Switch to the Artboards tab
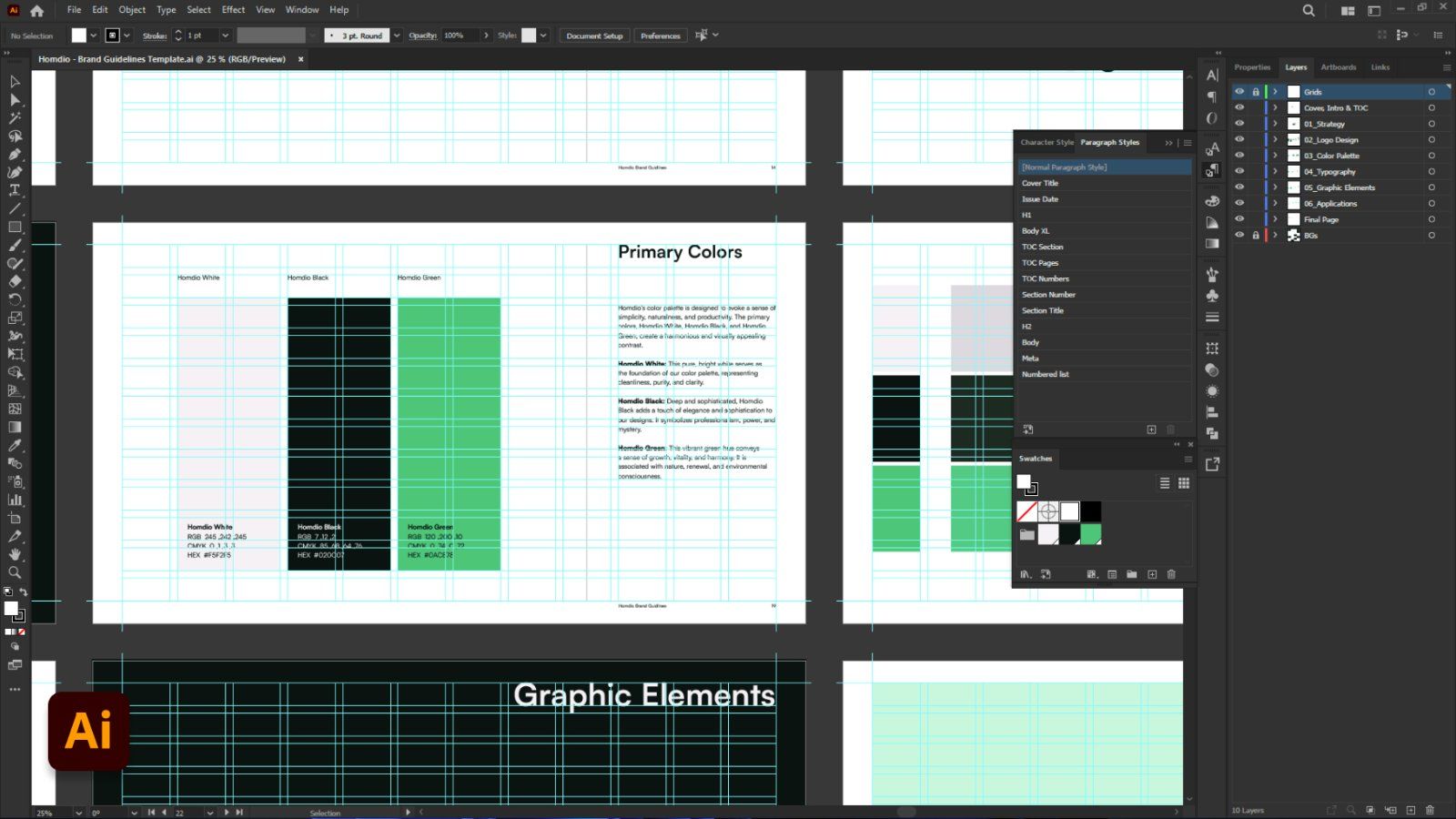 point(1339,67)
